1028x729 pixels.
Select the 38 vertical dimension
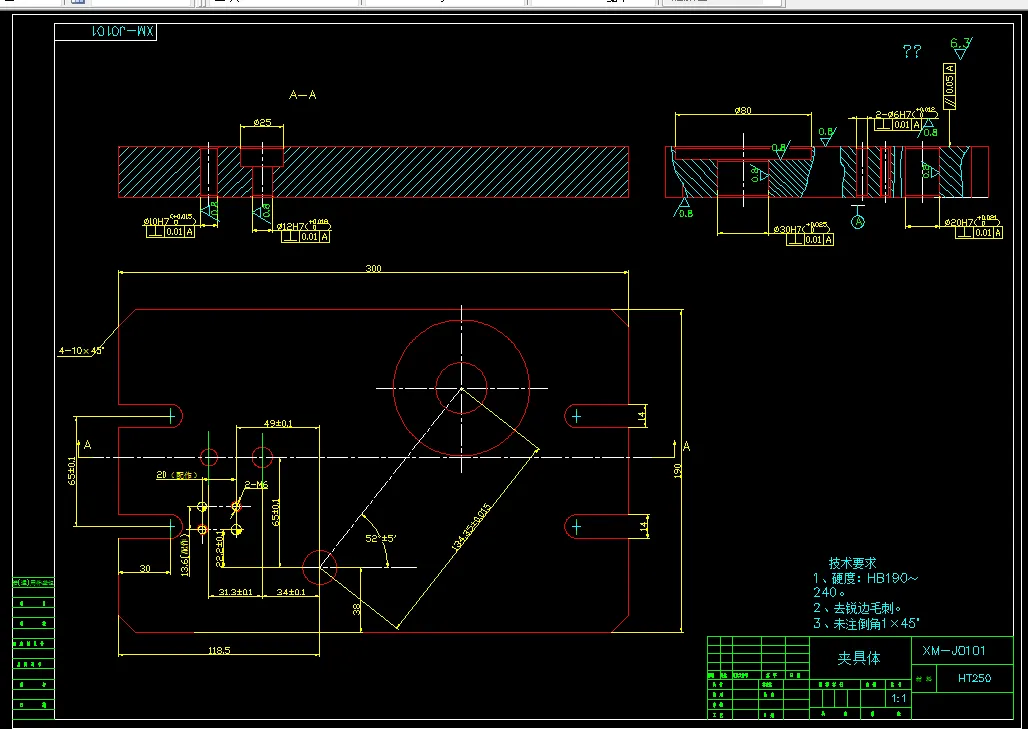click(356, 608)
